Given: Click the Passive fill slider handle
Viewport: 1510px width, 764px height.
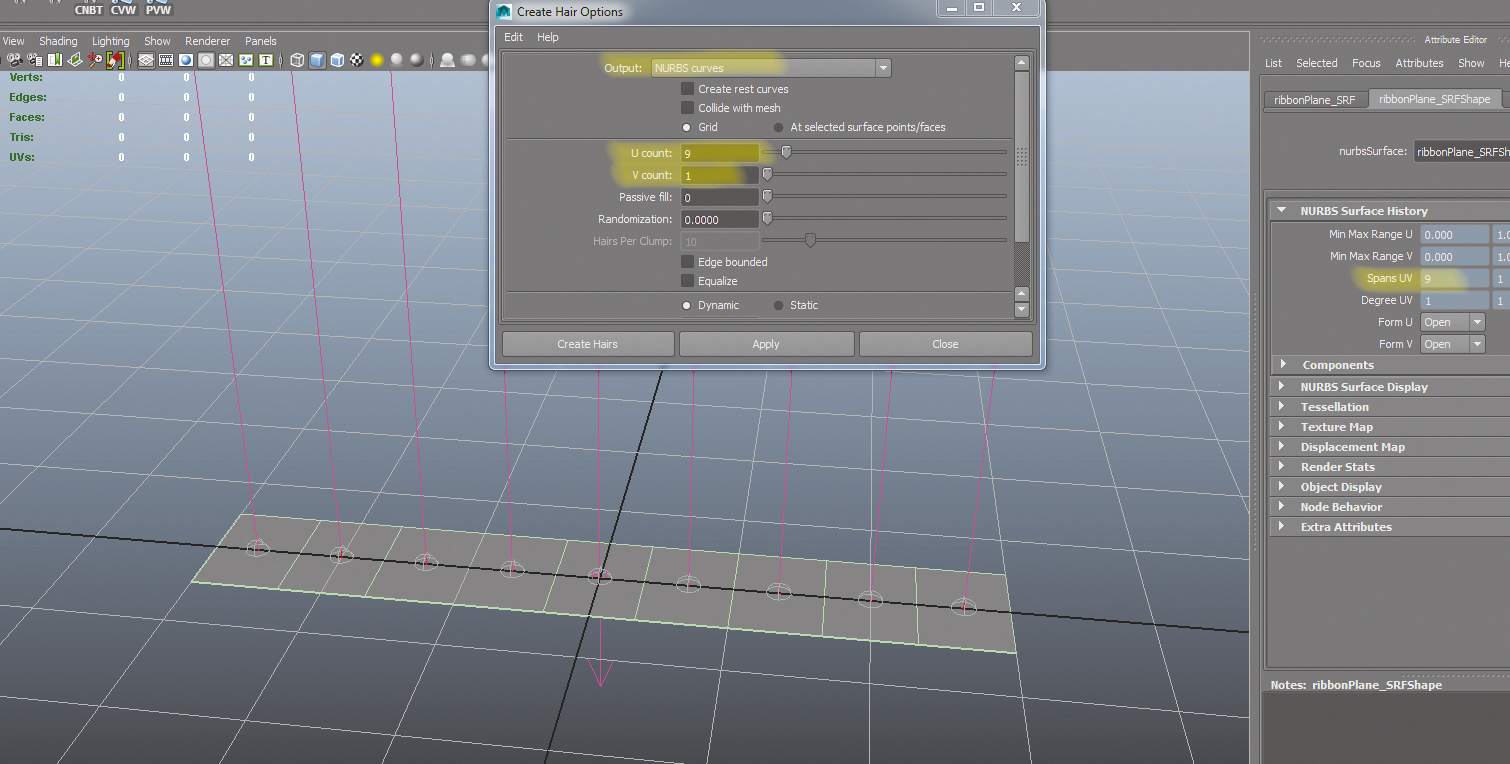Looking at the screenshot, I should [x=767, y=196].
